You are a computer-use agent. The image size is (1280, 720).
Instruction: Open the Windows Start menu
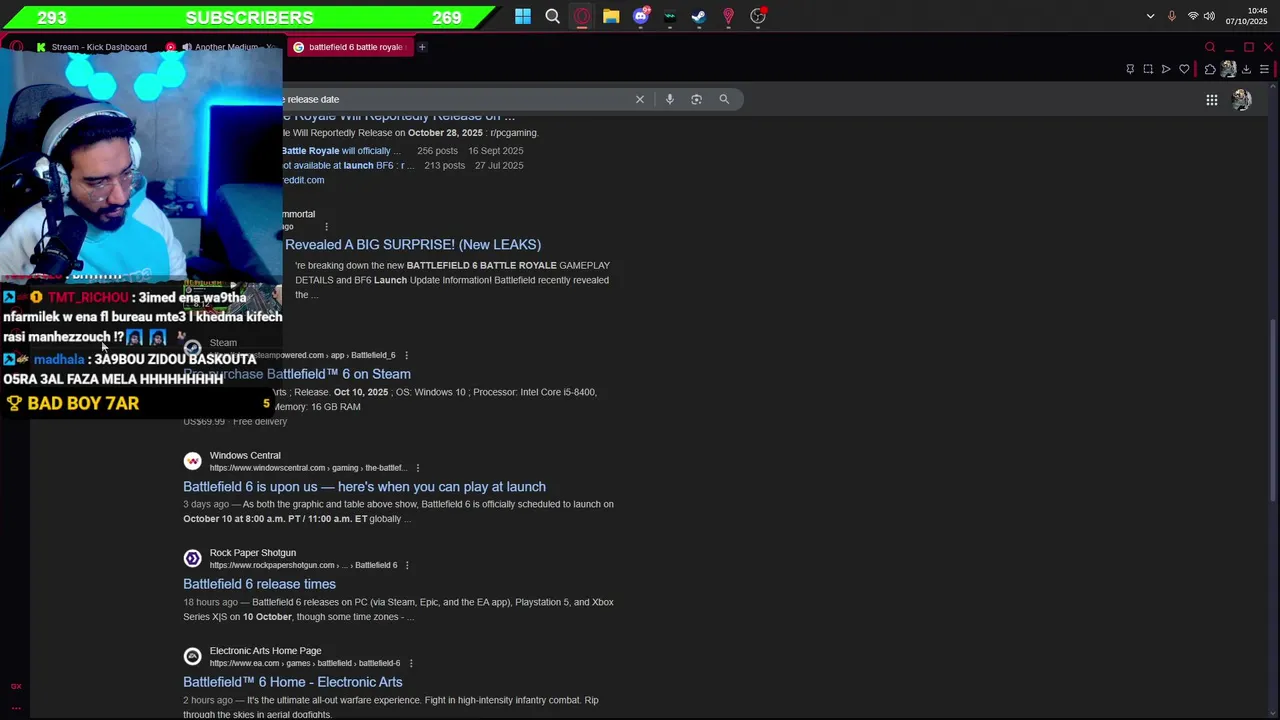click(523, 16)
